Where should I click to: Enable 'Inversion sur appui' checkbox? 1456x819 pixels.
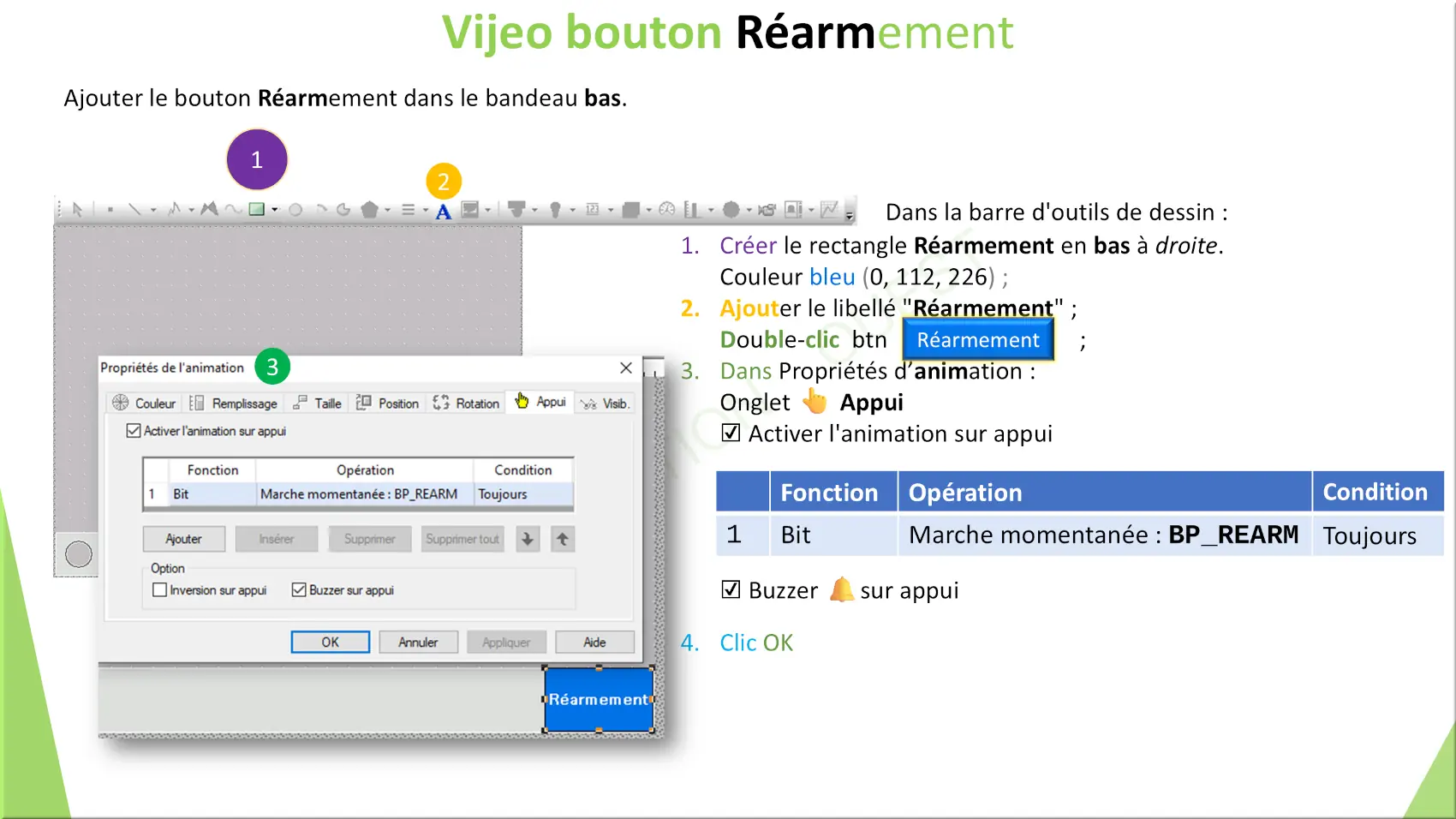click(x=159, y=590)
